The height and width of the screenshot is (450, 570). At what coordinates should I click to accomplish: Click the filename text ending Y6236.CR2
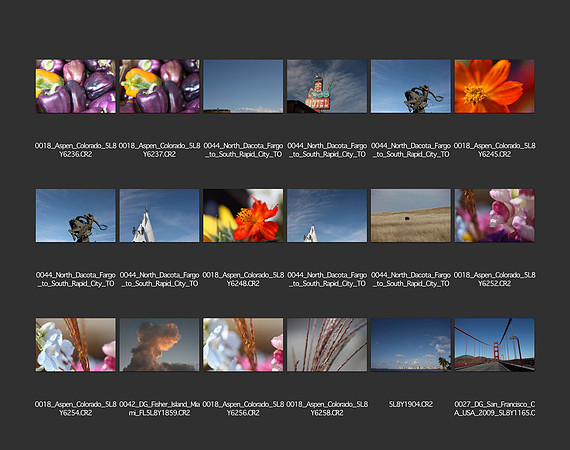(x=76, y=150)
